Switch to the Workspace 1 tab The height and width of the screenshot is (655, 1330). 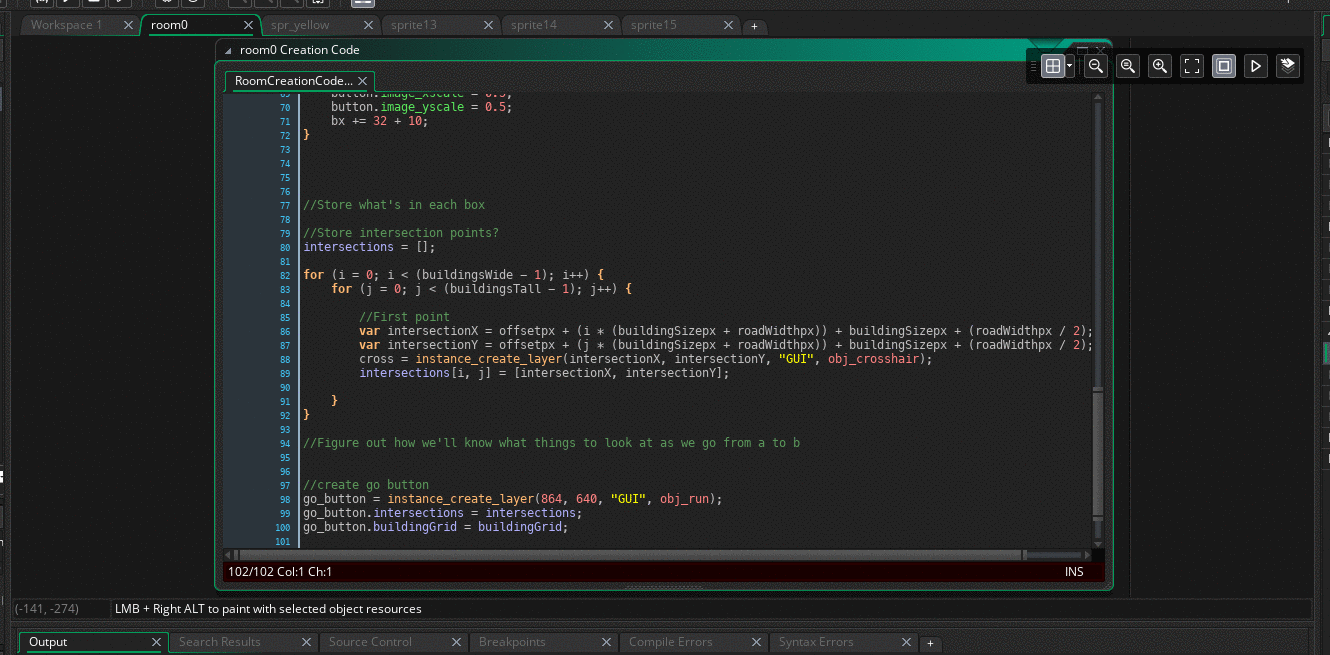click(x=67, y=25)
